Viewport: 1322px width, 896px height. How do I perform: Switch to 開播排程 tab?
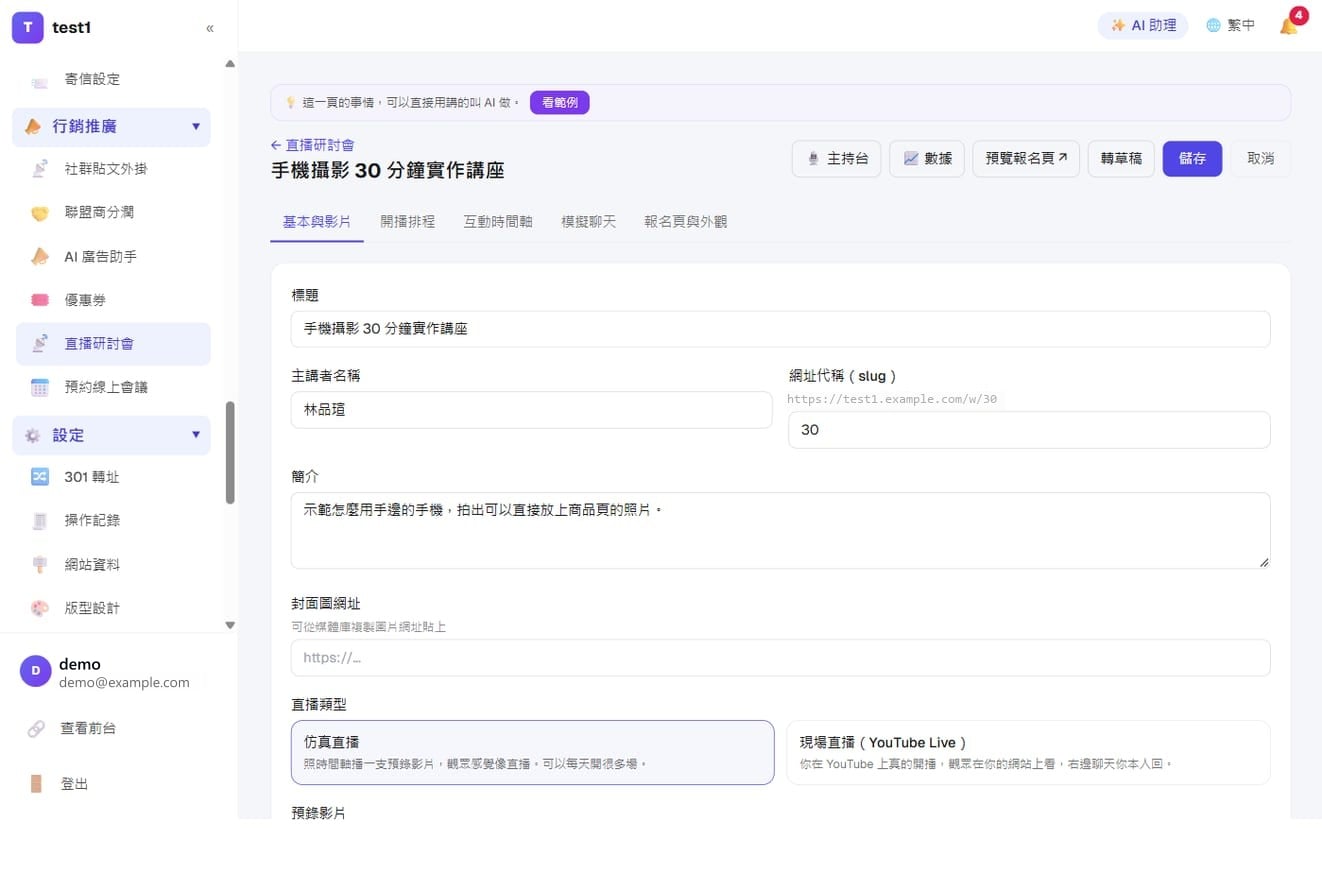click(x=407, y=222)
